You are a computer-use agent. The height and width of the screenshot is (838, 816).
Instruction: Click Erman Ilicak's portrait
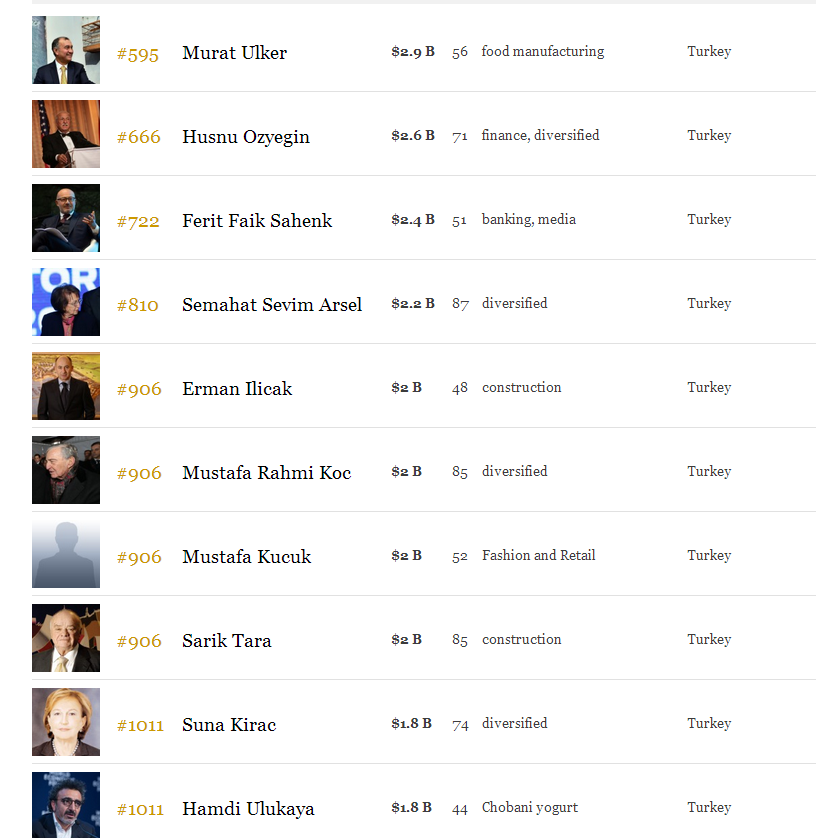click(66, 385)
